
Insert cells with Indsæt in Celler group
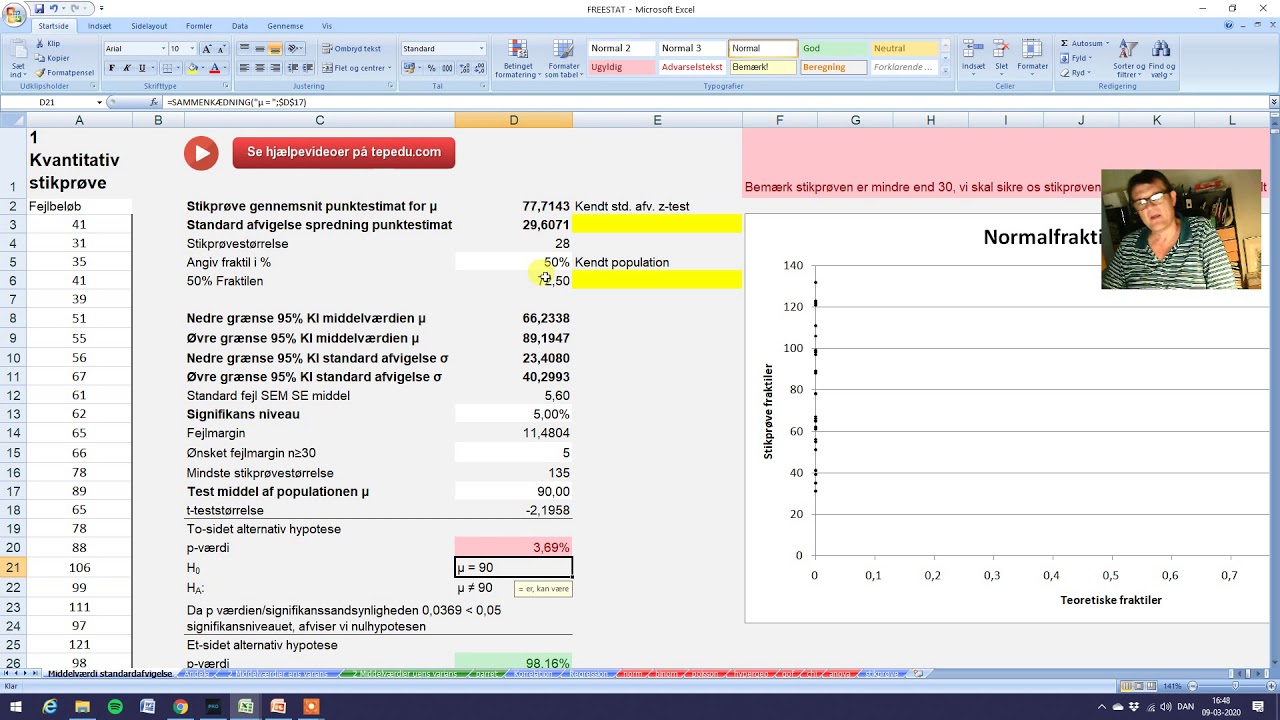click(x=973, y=57)
